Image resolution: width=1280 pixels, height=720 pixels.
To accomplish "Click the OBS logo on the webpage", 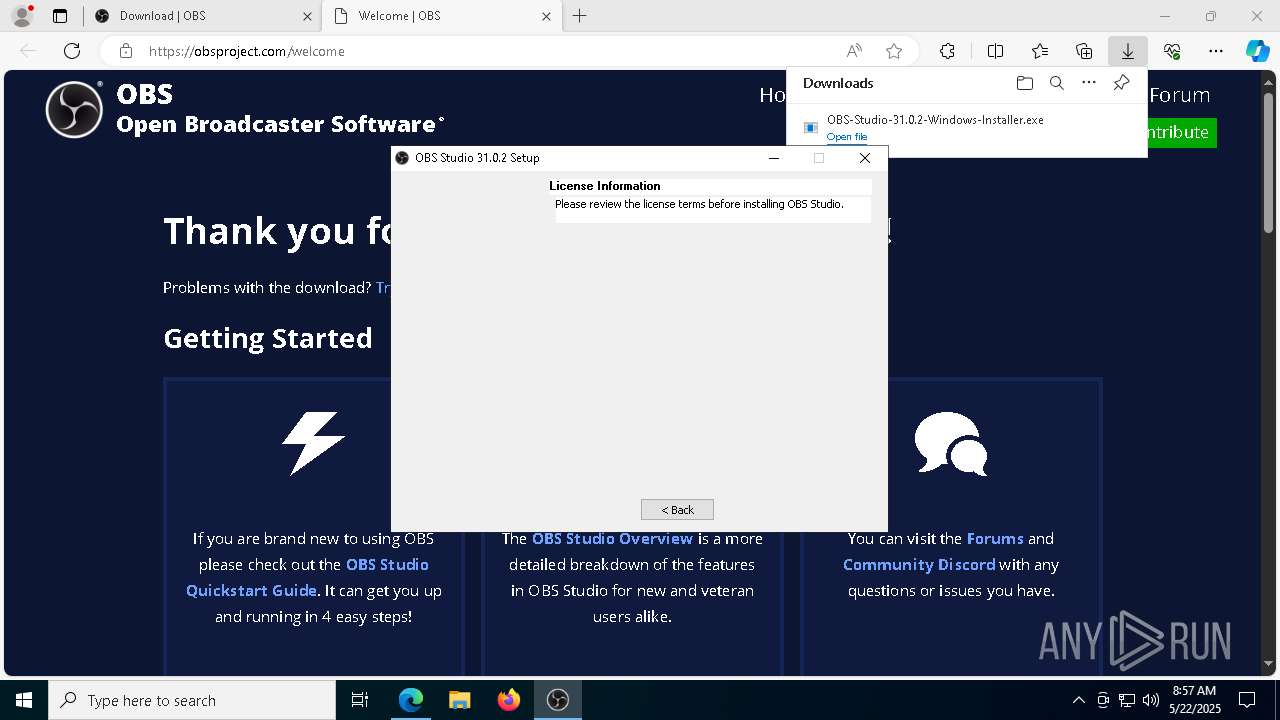I will [74, 109].
